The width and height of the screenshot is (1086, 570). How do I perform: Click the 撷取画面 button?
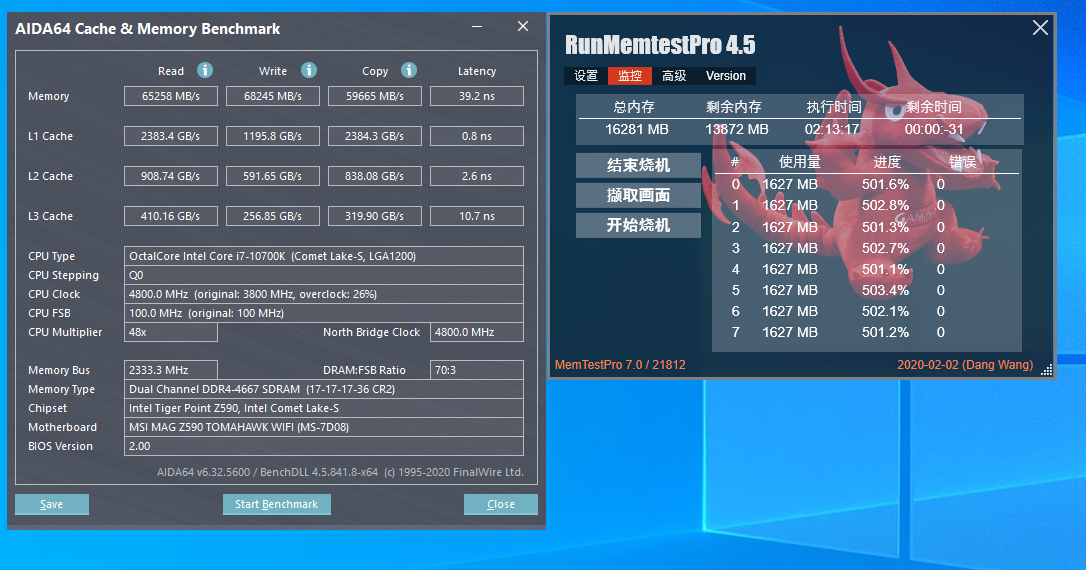pyautogui.click(x=638, y=195)
